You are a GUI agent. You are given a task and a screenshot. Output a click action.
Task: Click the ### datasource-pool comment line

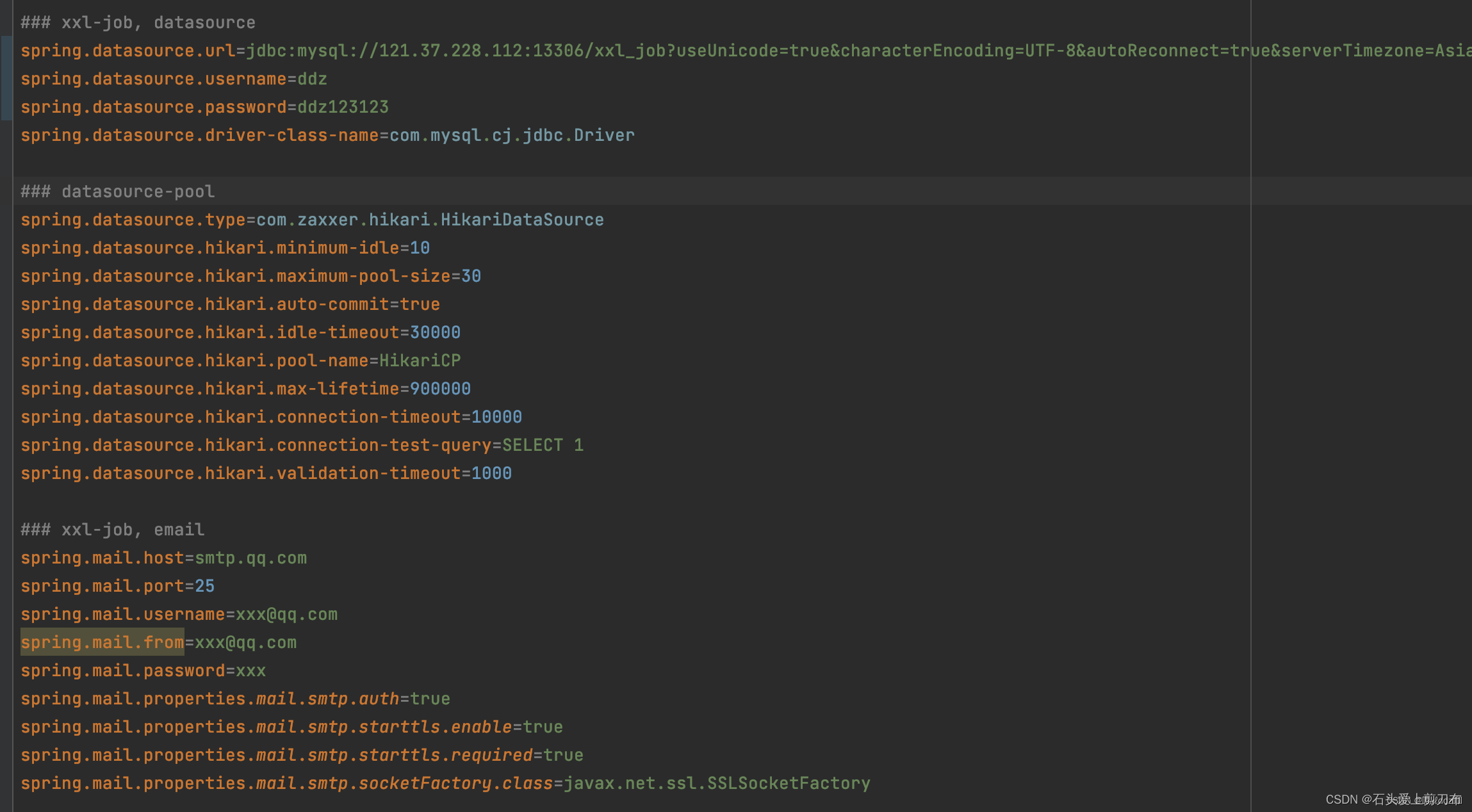click(118, 191)
